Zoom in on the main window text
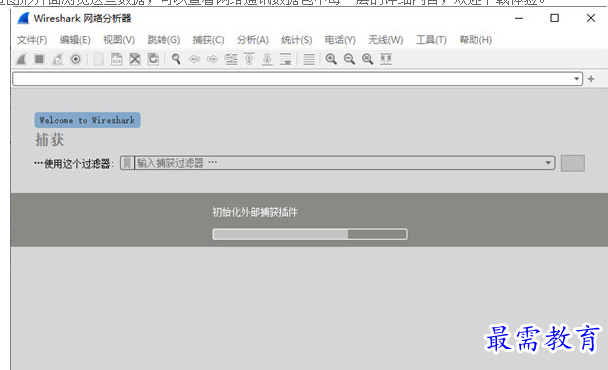This screenshot has width=608, height=370. tap(331, 59)
